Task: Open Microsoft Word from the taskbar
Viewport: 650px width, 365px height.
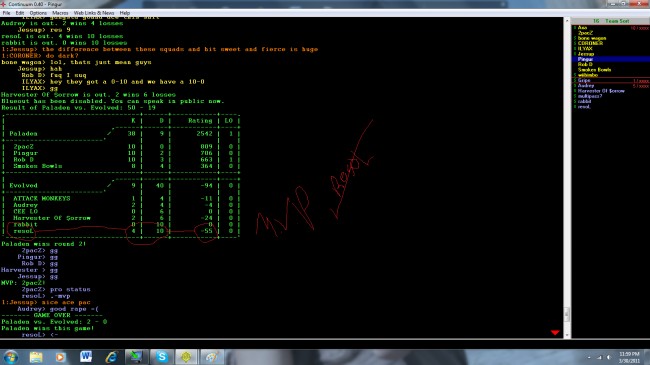Action: tap(86, 357)
